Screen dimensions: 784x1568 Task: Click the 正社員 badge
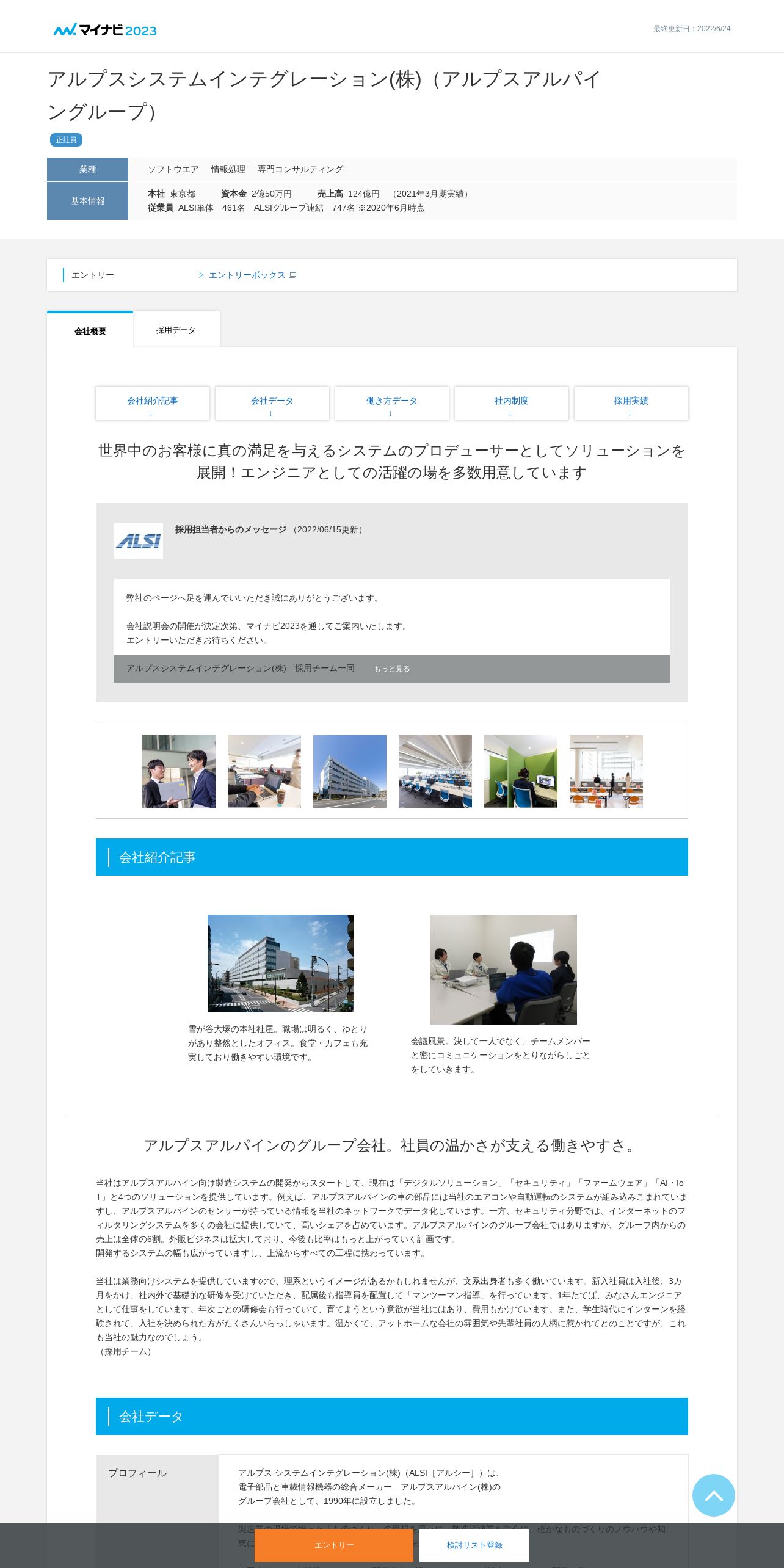(66, 140)
